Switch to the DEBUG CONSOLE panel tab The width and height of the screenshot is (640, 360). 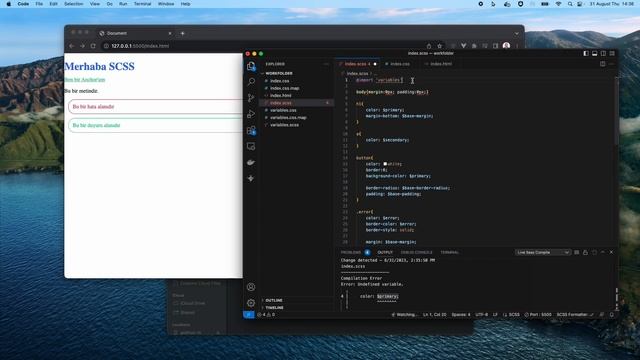[x=416, y=253]
